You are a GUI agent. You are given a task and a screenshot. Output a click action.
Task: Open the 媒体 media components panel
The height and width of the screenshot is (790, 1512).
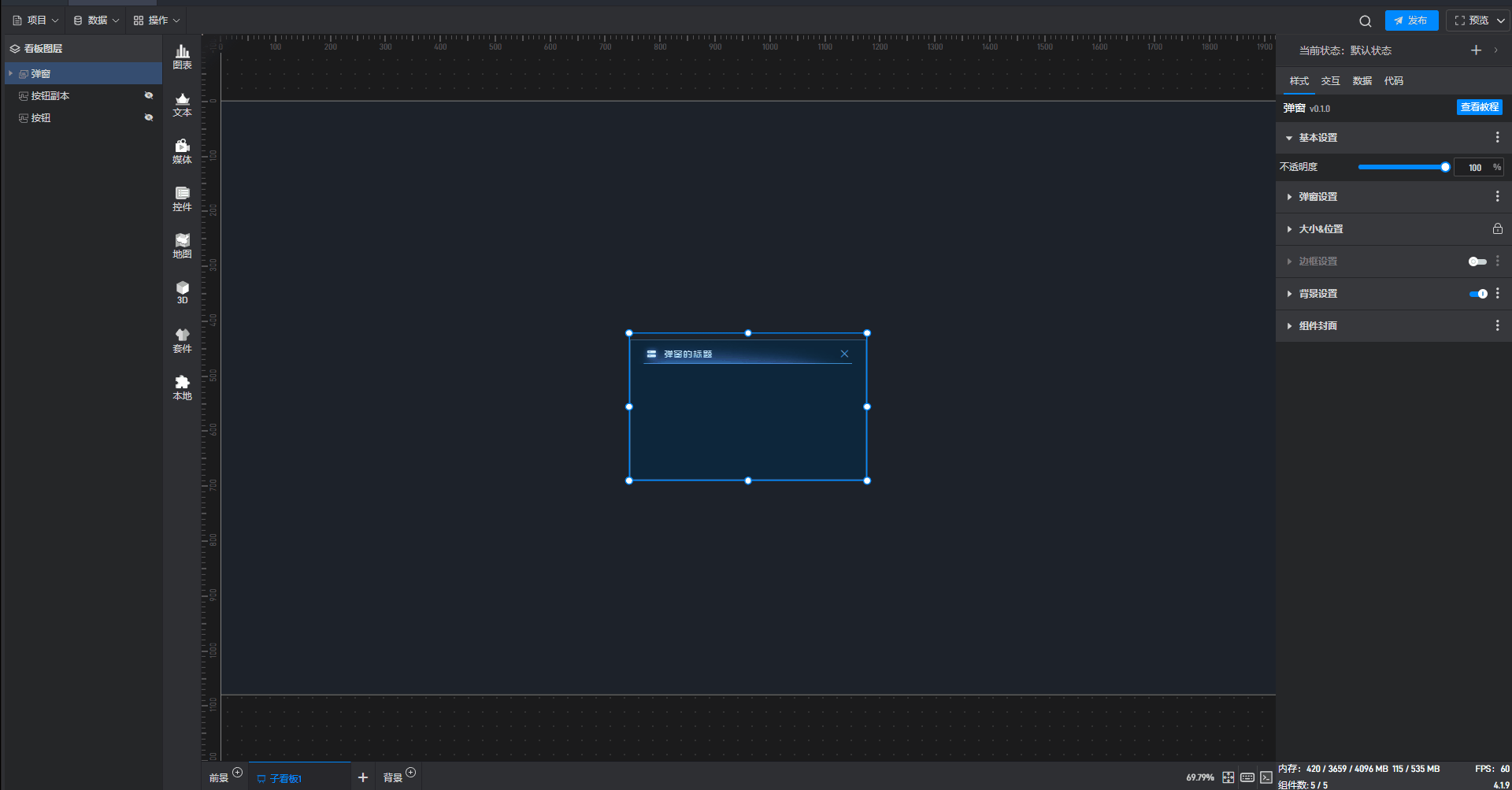pyautogui.click(x=182, y=151)
